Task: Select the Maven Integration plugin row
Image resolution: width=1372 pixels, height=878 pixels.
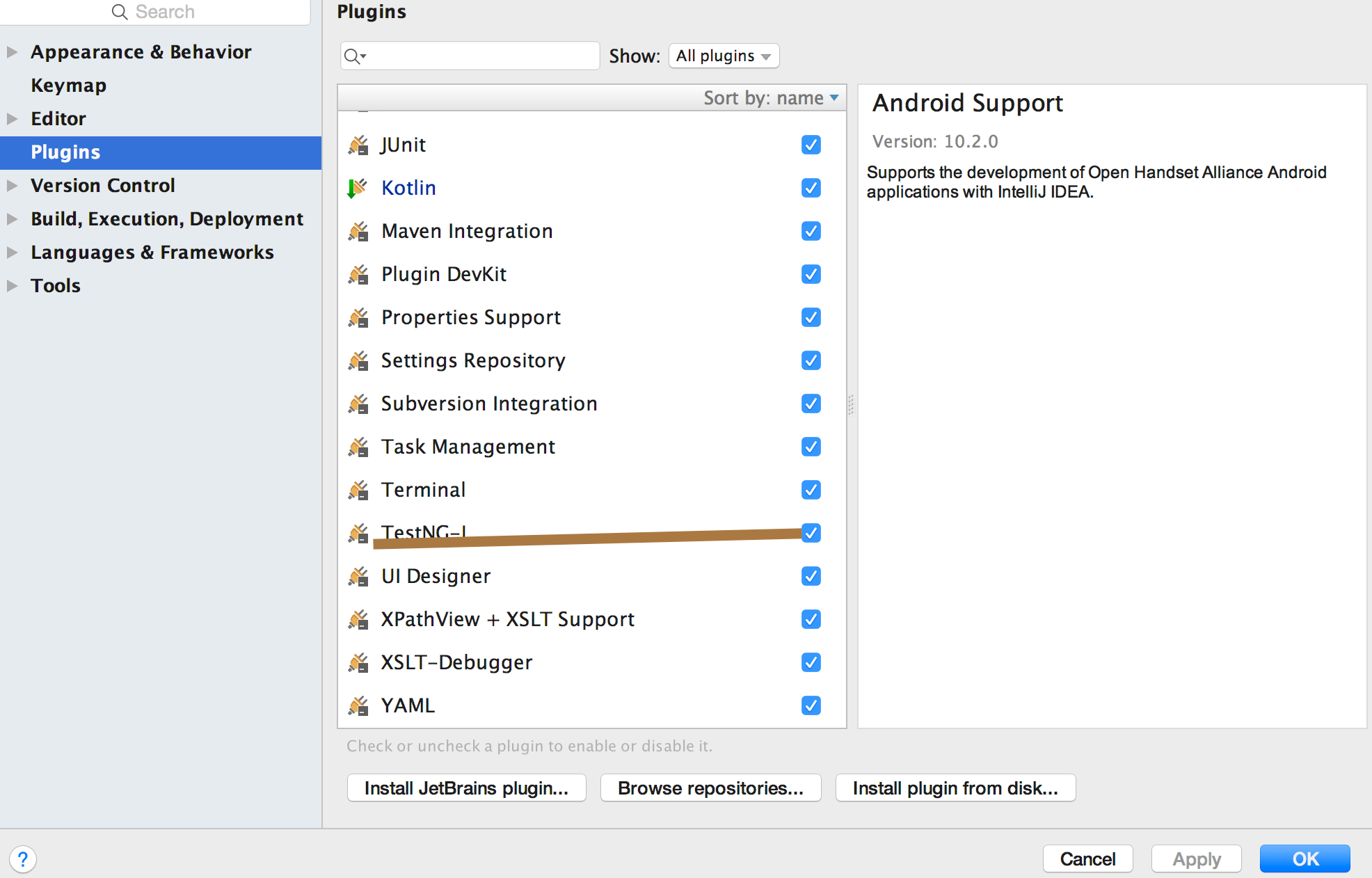Action: (592, 231)
